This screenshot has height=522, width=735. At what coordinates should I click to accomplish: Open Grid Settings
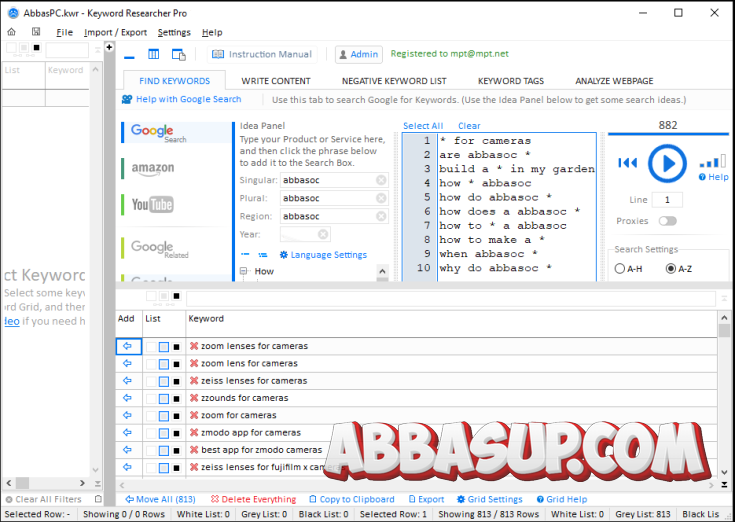[489, 499]
